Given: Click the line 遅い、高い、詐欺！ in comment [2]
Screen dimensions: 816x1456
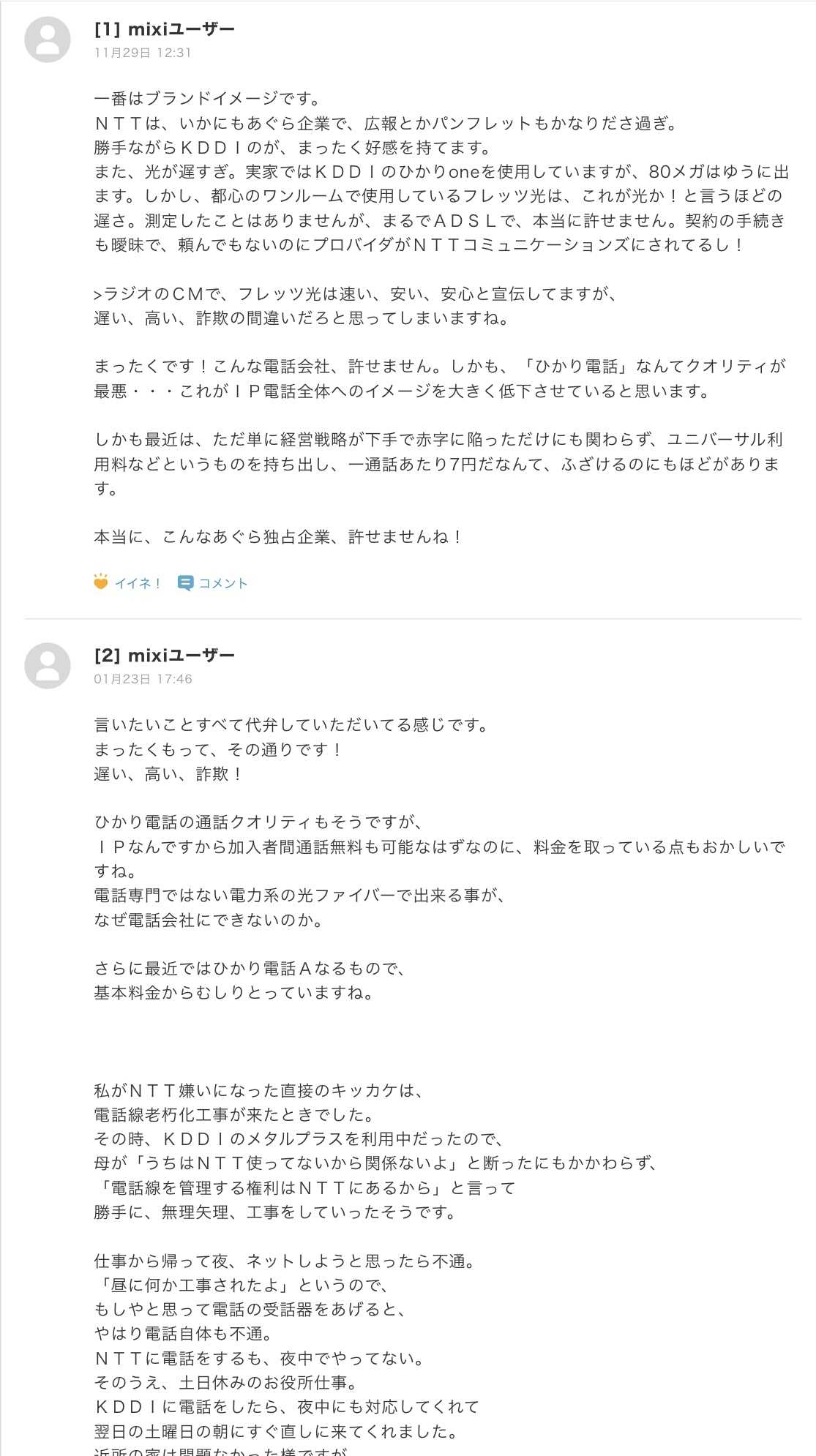Looking at the screenshot, I should 169,774.
